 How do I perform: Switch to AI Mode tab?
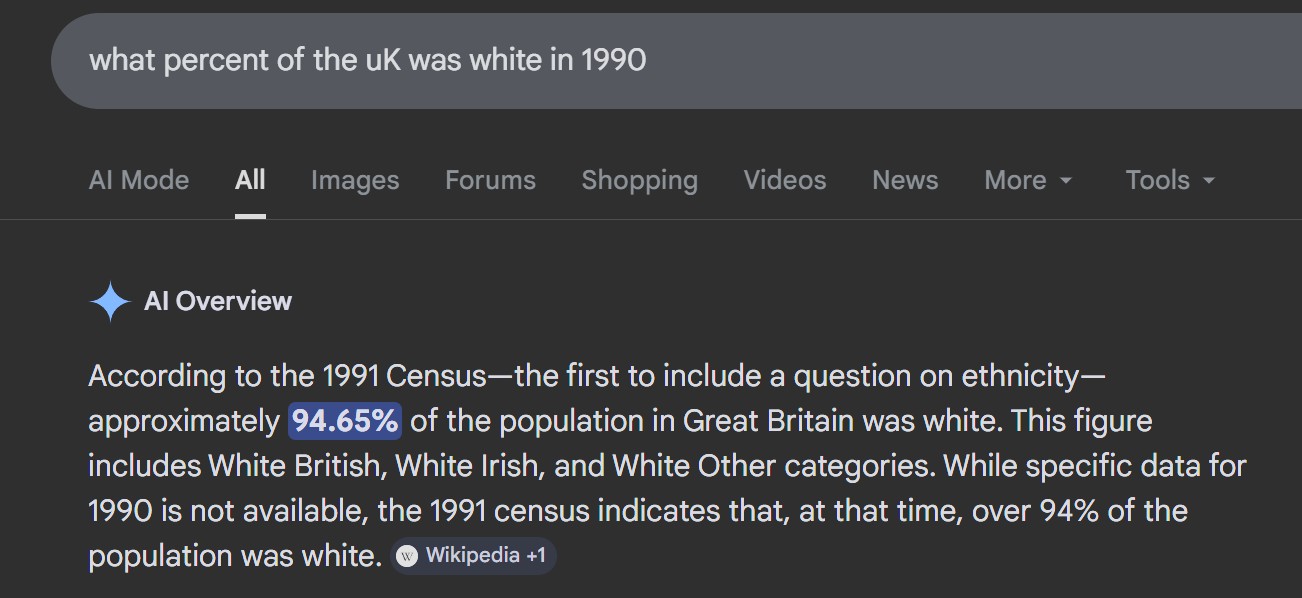(x=139, y=180)
